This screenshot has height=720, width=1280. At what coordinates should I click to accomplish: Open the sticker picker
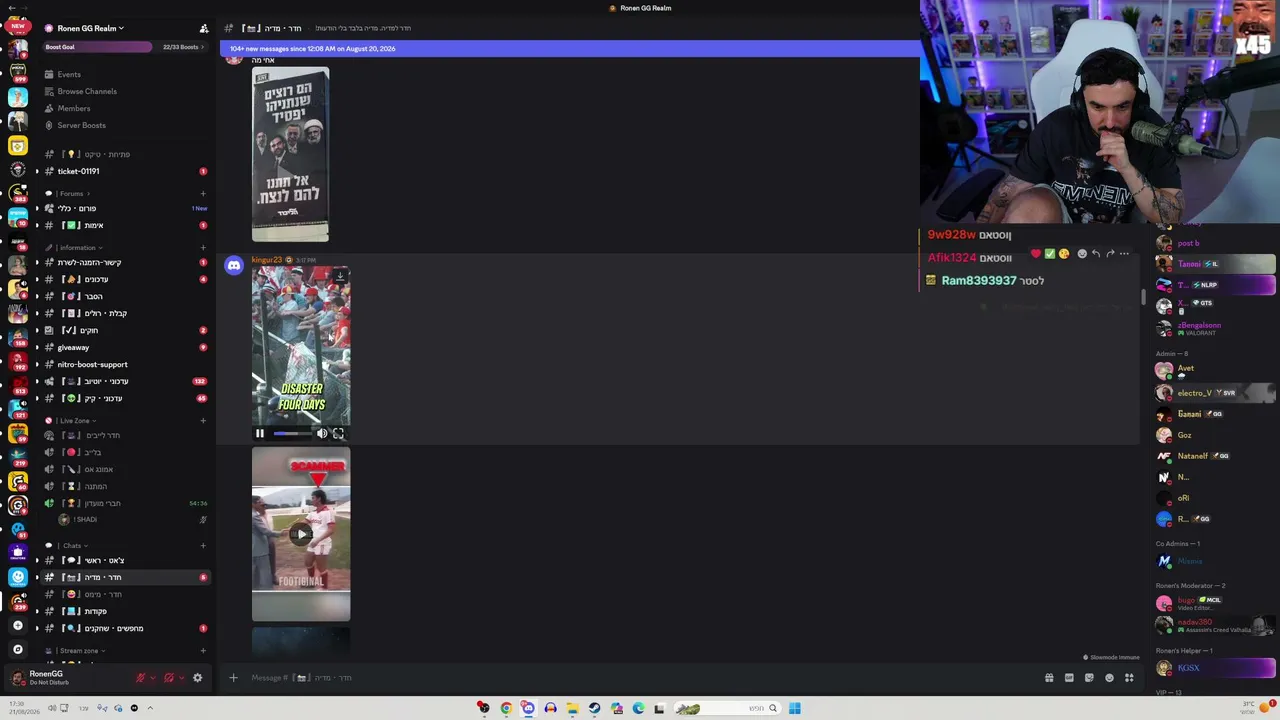point(1089,678)
